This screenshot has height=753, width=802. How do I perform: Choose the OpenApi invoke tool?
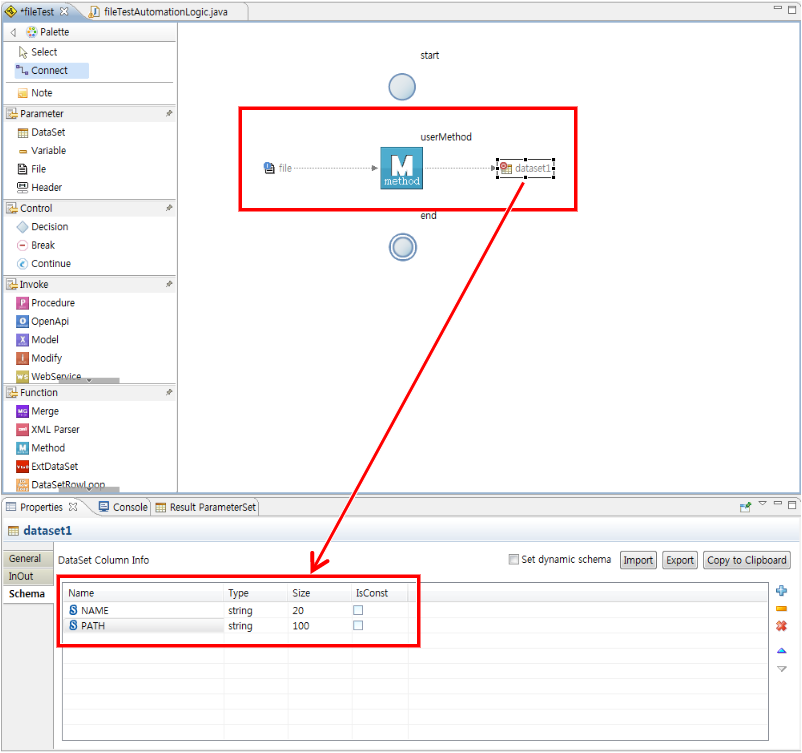(49, 321)
